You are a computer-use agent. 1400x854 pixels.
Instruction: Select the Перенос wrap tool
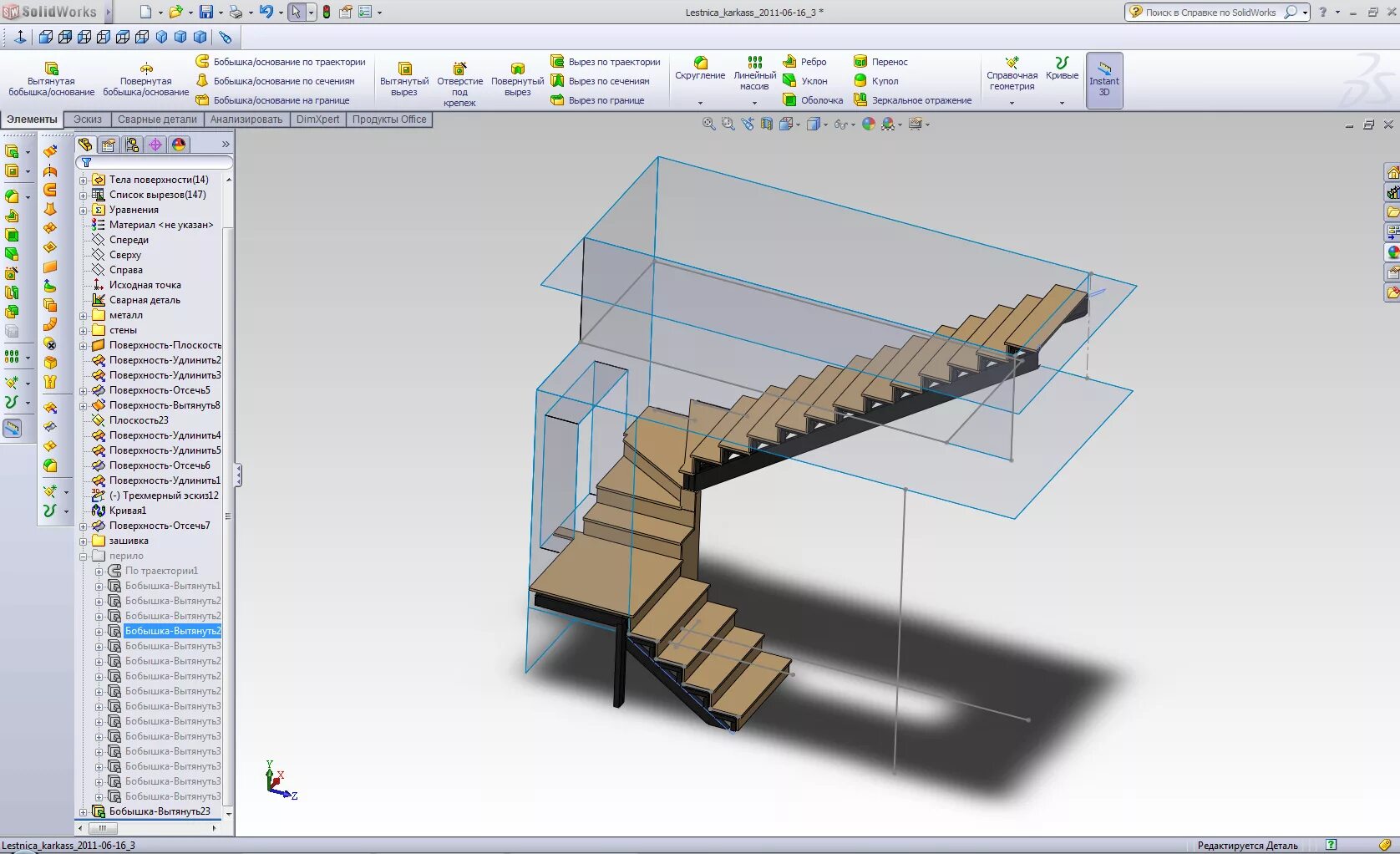coord(880,62)
